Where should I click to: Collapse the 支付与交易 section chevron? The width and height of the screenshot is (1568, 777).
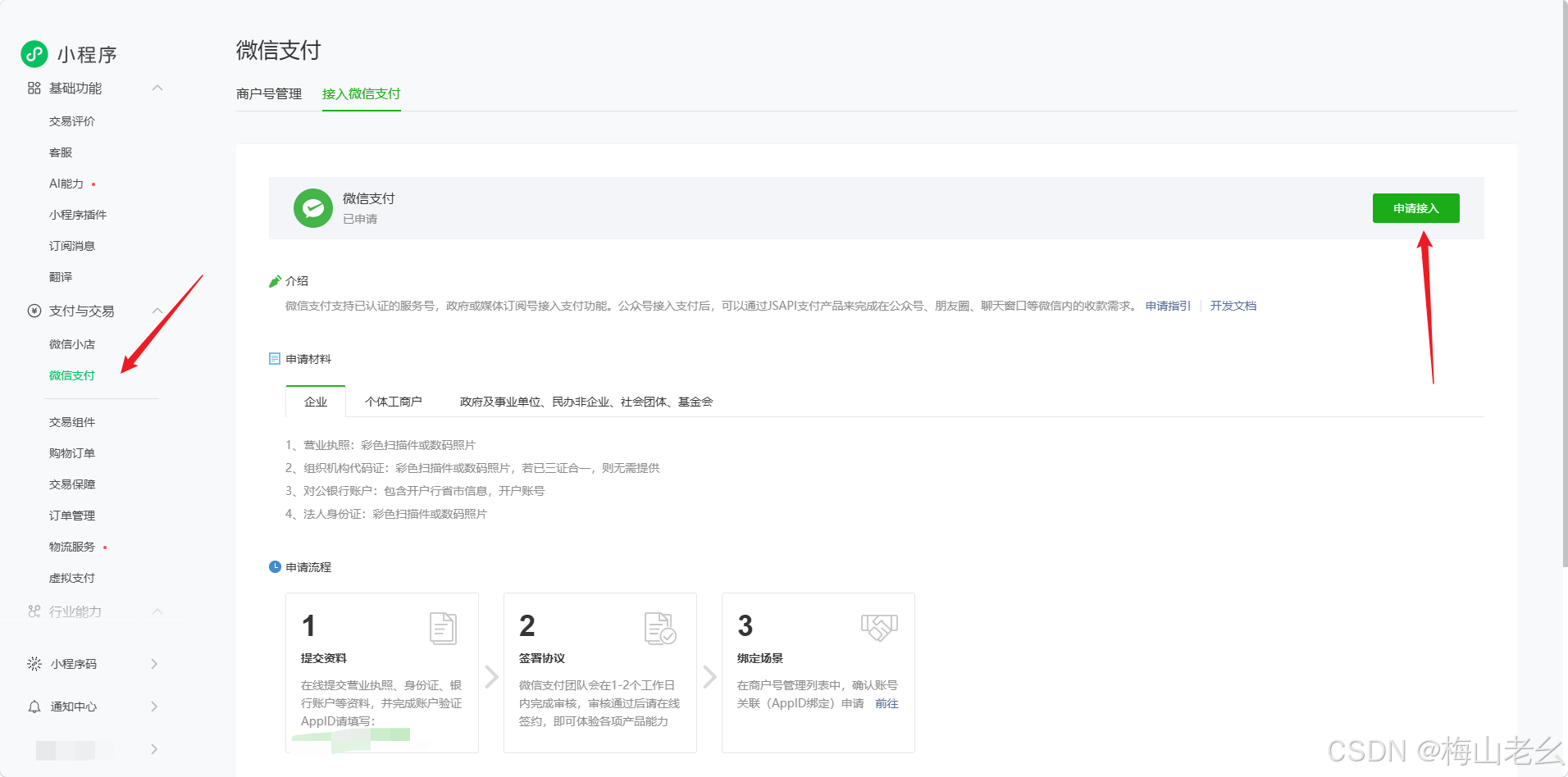click(157, 311)
